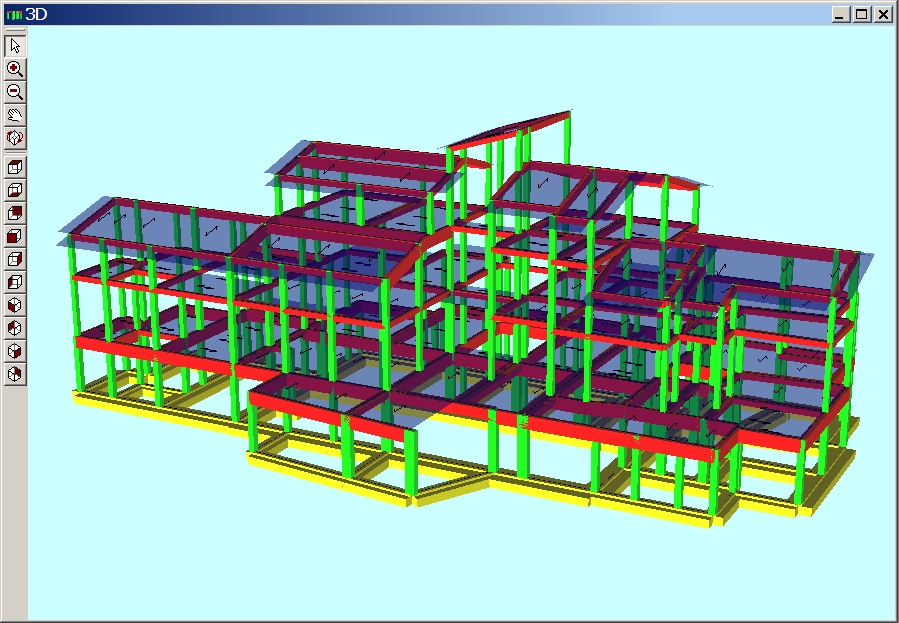Choose isometric cube with red lower-left face
Screen dimensions: 899x623
(15, 305)
